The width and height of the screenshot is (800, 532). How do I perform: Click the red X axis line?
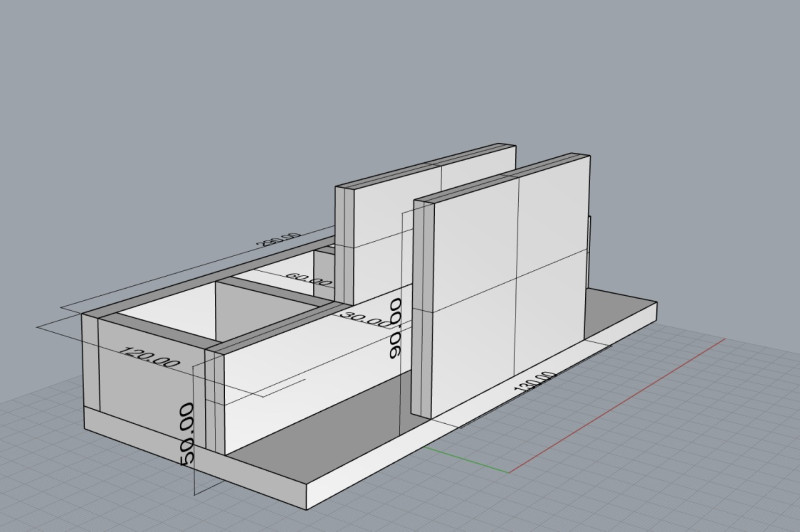617,405
